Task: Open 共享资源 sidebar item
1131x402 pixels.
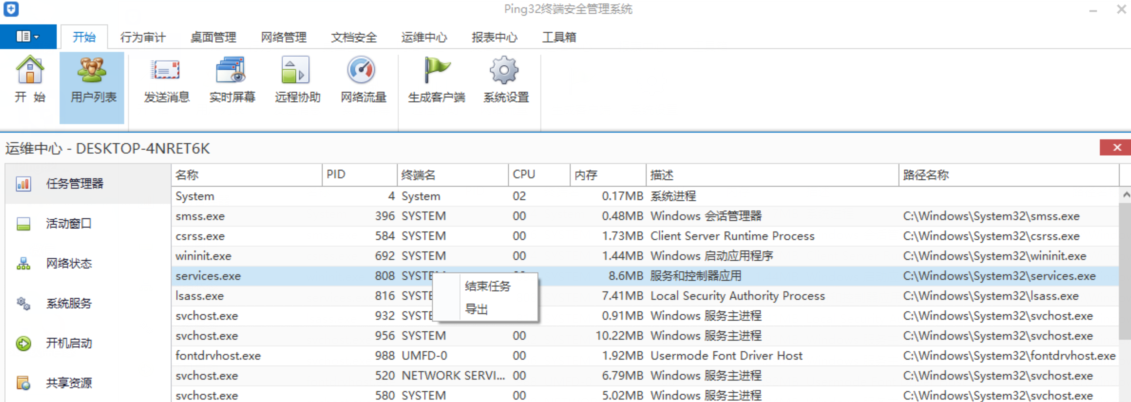Action: [x=87, y=383]
